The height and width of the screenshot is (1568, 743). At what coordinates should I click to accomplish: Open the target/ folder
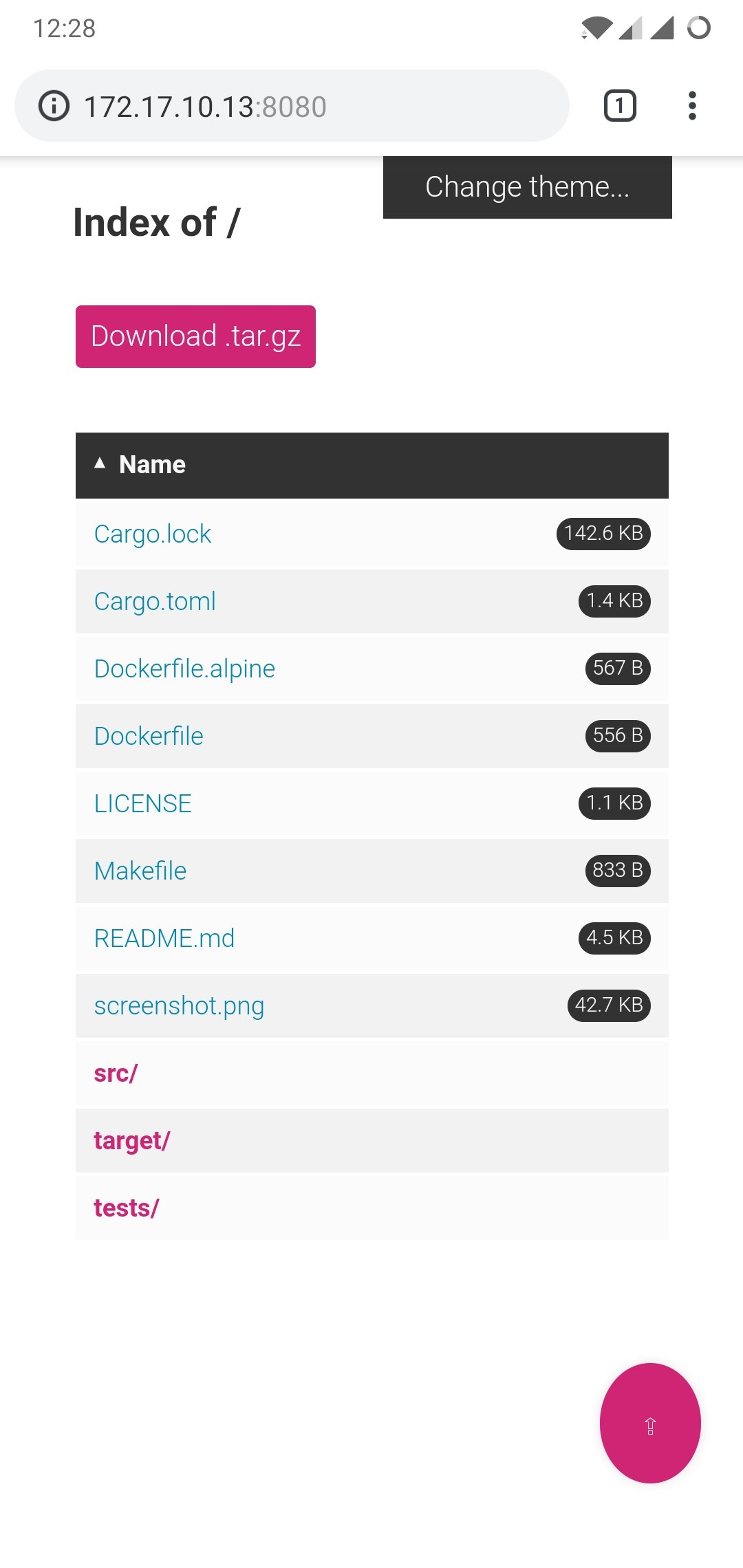[x=131, y=1140]
